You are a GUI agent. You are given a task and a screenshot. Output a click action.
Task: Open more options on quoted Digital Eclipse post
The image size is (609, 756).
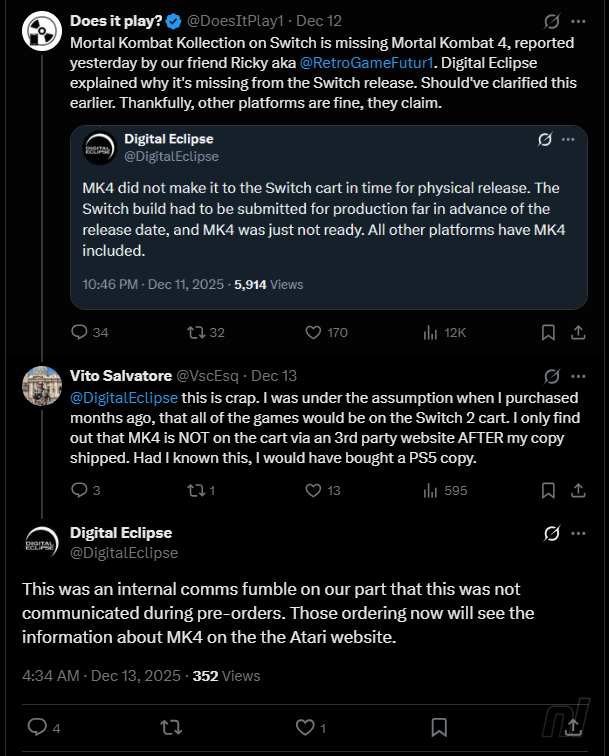tap(568, 139)
